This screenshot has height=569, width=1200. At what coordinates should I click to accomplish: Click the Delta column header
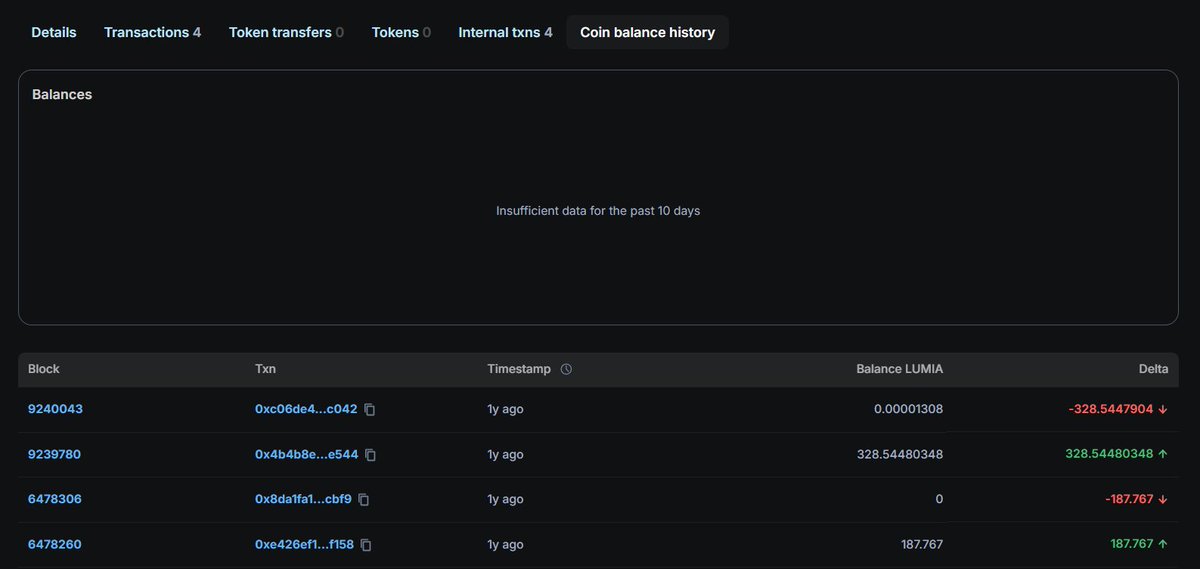(x=1153, y=369)
